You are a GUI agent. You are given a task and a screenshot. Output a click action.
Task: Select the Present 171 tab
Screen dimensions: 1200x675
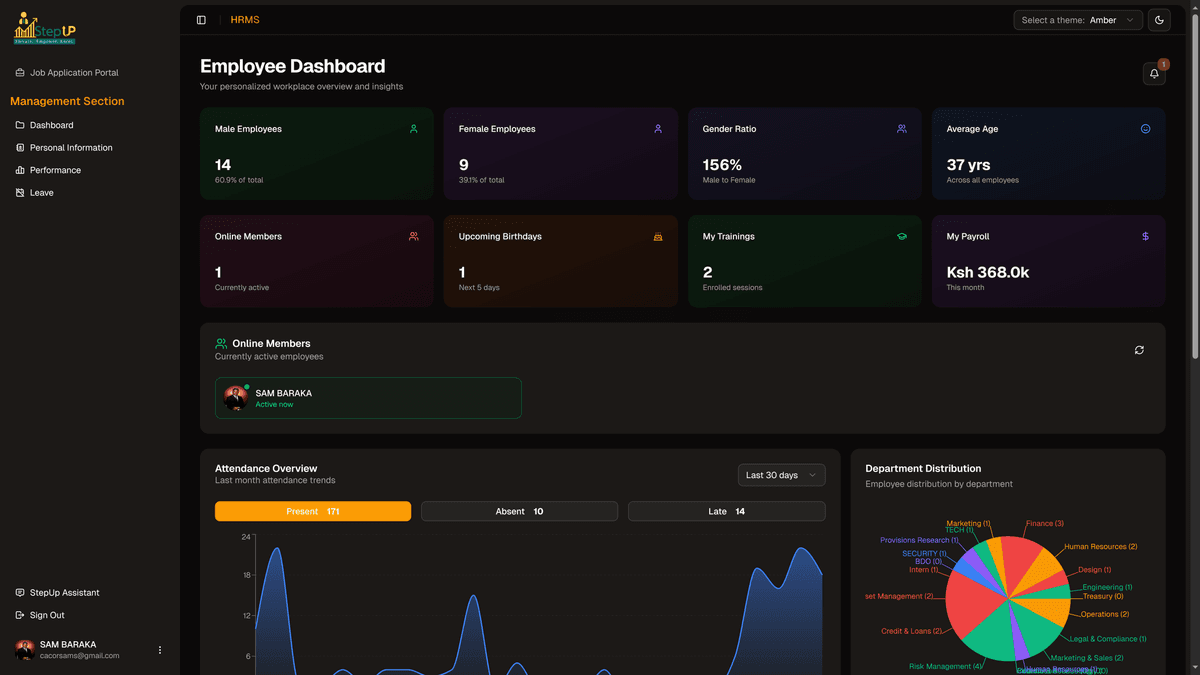[x=313, y=511]
